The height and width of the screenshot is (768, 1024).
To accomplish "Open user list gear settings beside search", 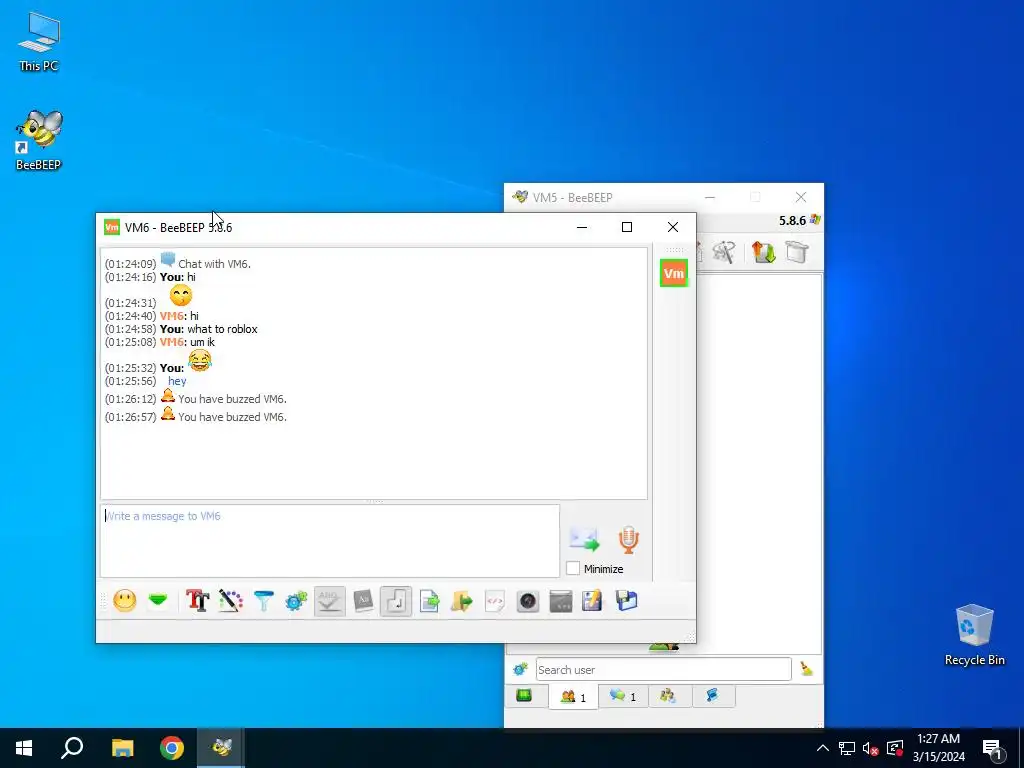I will tap(520, 669).
